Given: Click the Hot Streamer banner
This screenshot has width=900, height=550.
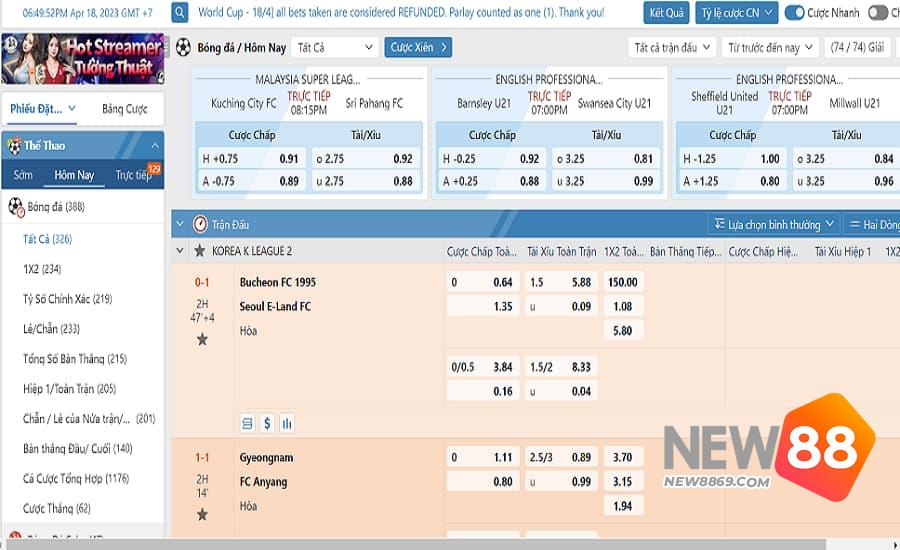Looking at the screenshot, I should 82,58.
